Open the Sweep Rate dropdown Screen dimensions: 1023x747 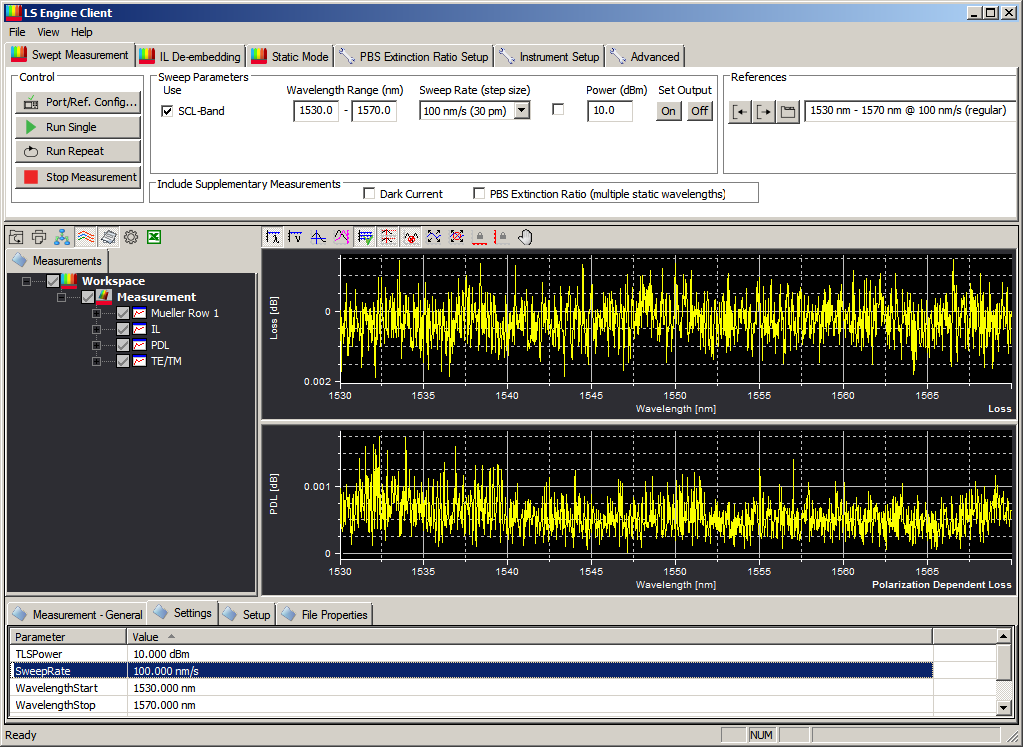521,111
